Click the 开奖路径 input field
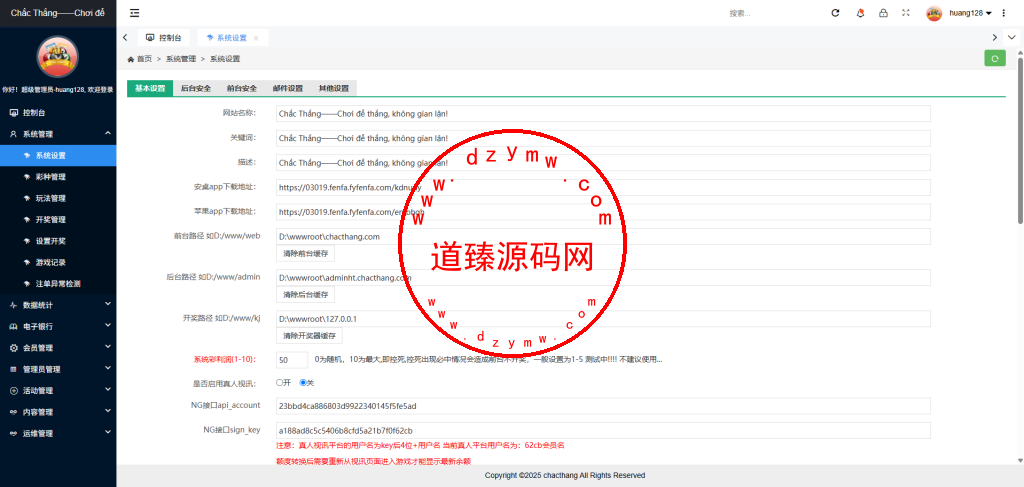The image size is (1024, 487). (603, 319)
